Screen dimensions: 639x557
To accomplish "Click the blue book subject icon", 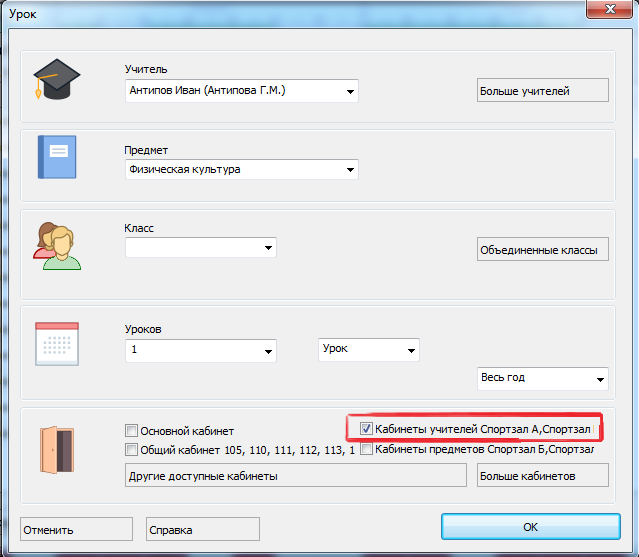I will [x=56, y=156].
